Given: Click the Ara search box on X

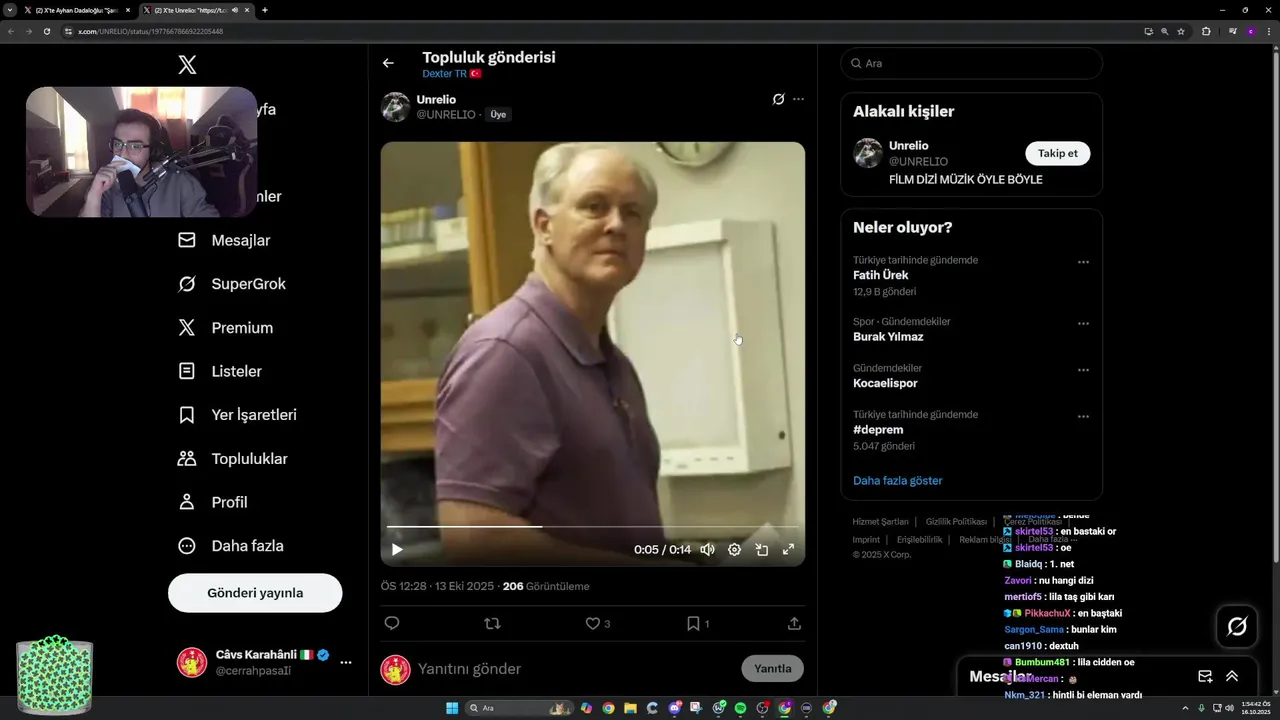Looking at the screenshot, I should [x=971, y=63].
